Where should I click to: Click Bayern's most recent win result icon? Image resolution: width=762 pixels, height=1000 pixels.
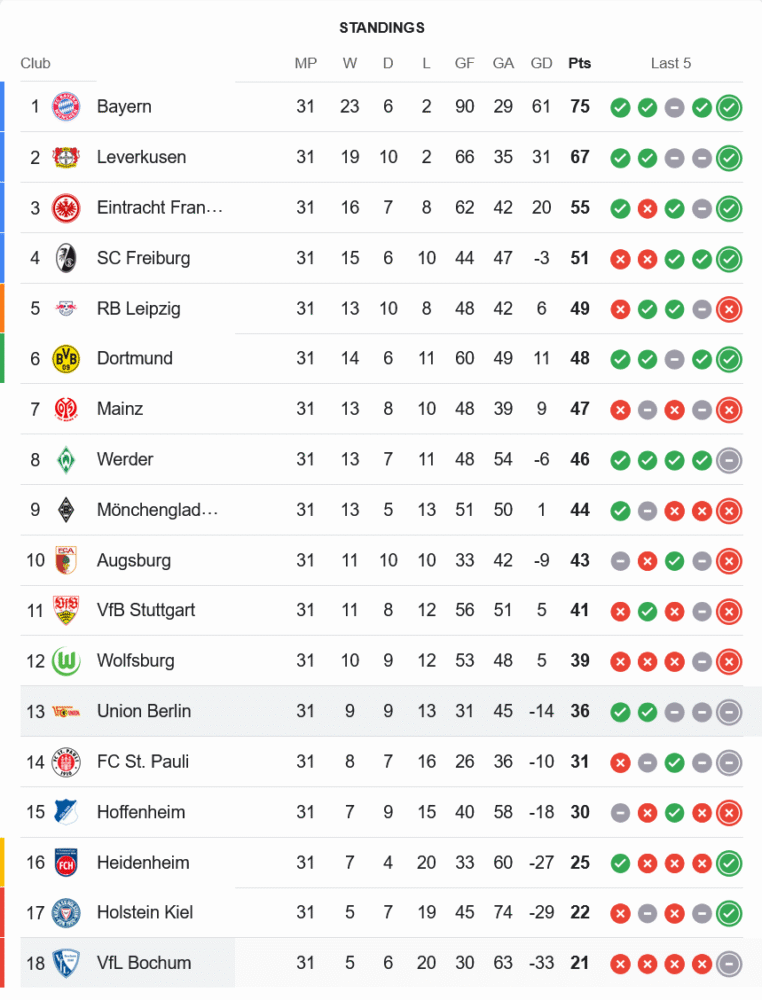pyautogui.click(x=729, y=107)
